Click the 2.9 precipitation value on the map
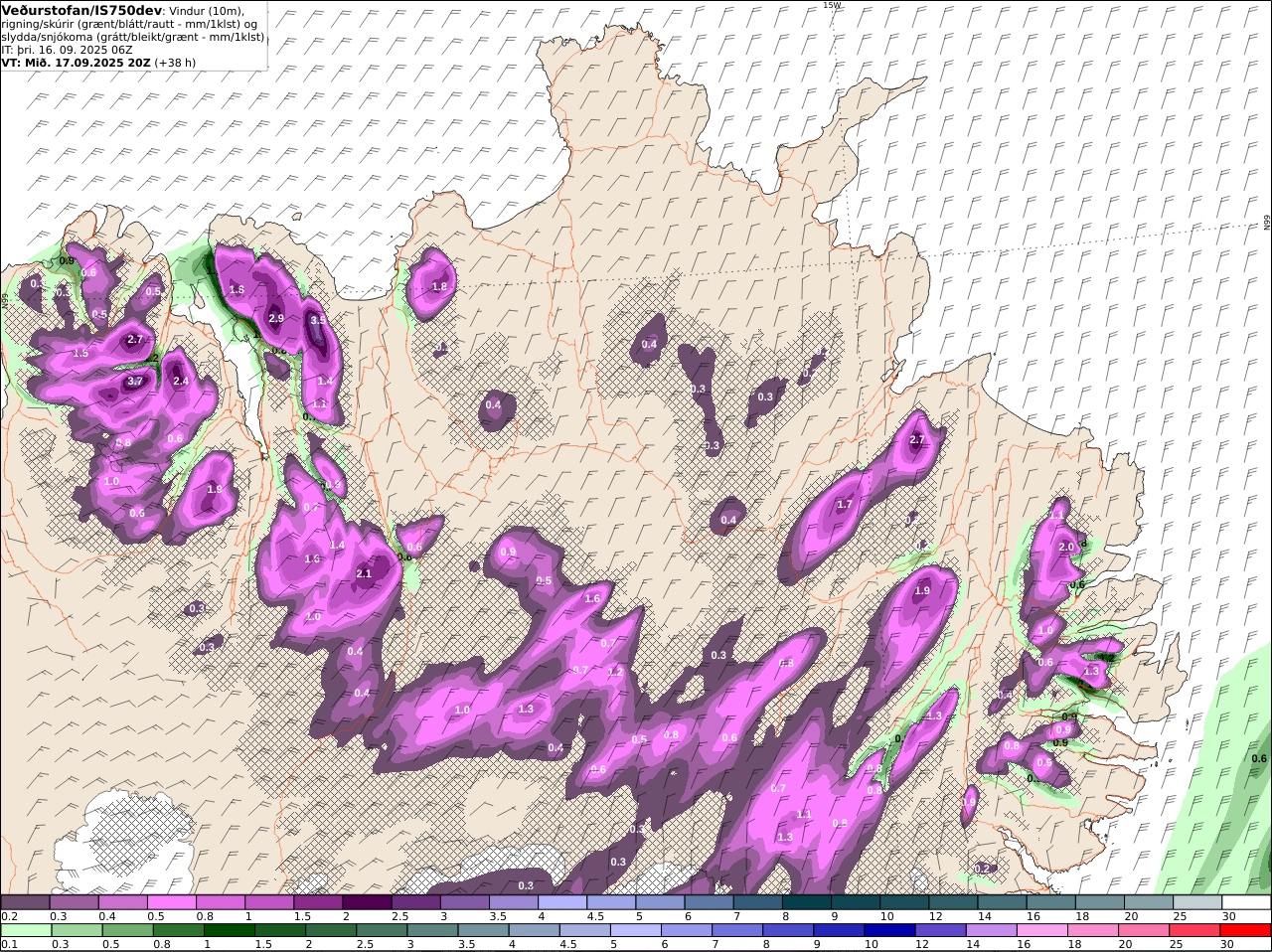Screen dimensions: 1272x952 point(276,318)
